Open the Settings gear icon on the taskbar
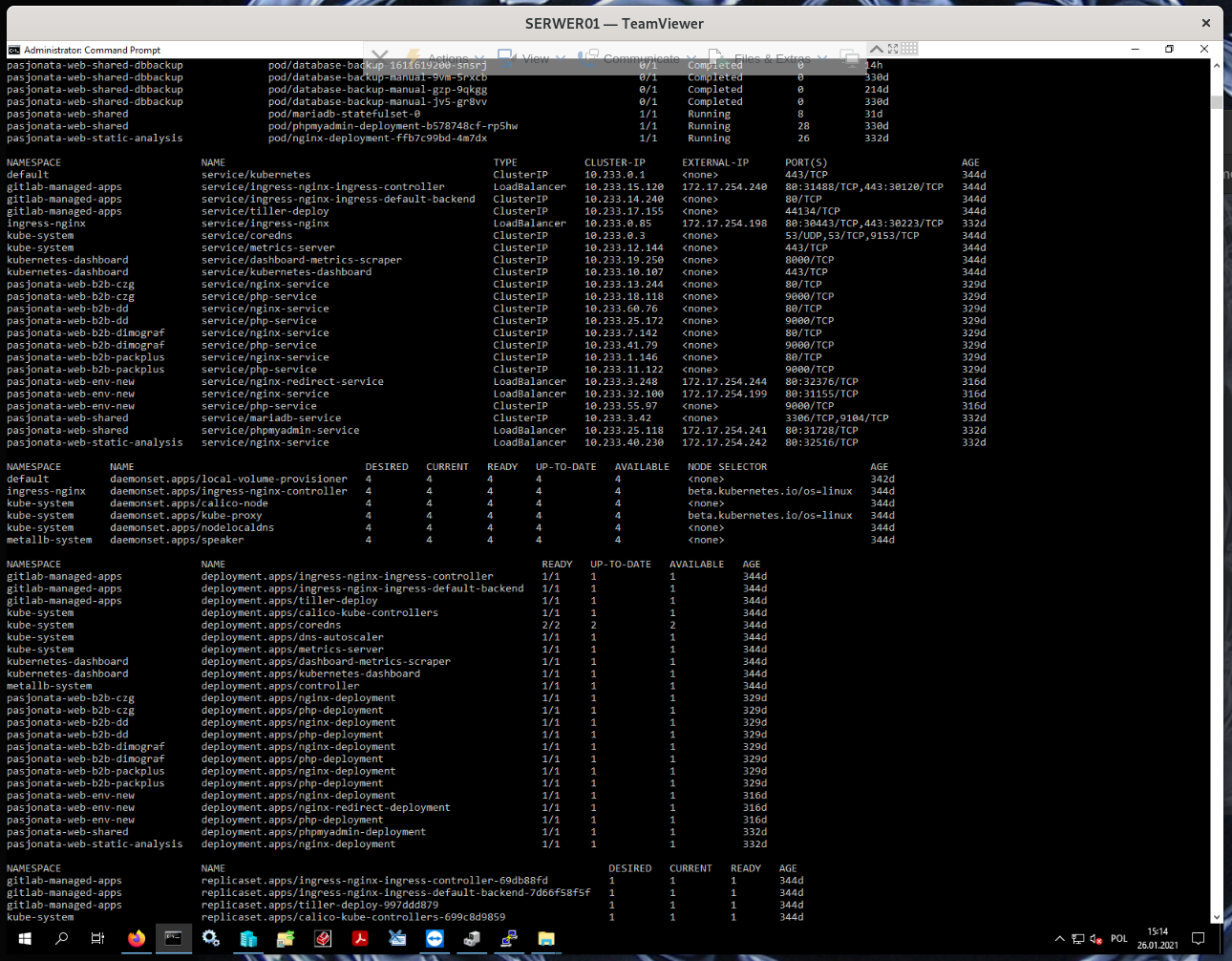Viewport: 1232px width, 961px height. 211,939
